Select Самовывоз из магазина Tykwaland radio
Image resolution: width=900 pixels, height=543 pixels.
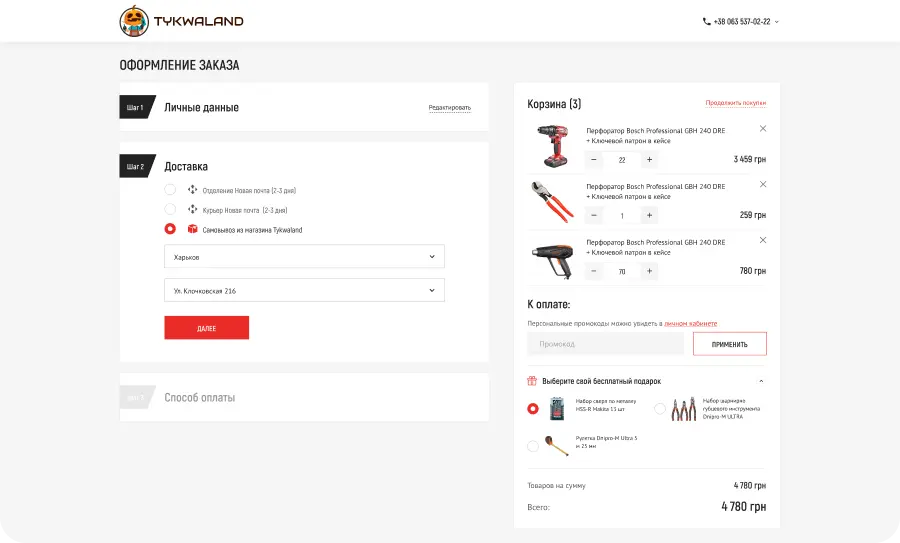click(170, 228)
